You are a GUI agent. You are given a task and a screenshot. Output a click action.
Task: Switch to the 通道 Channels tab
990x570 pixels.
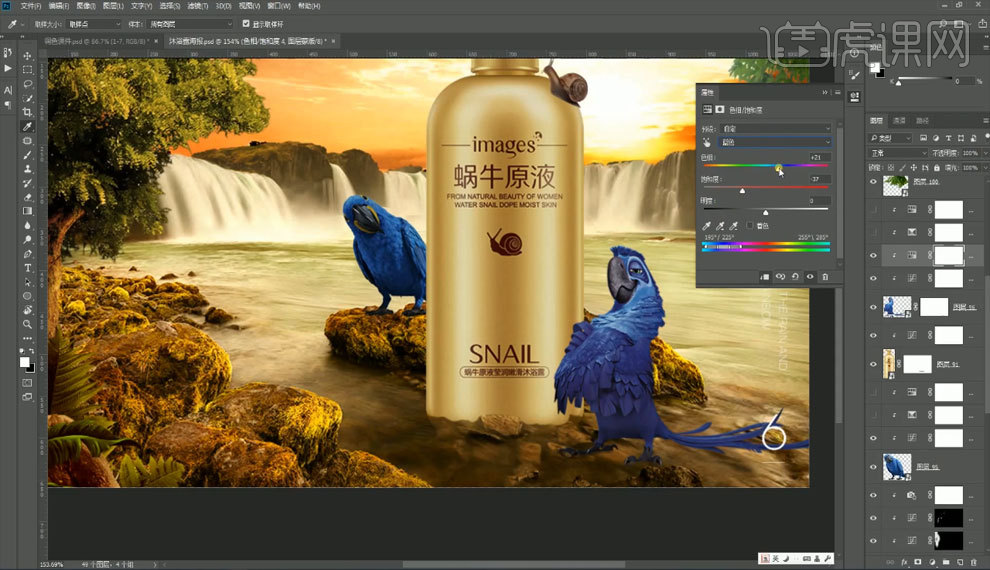(x=900, y=120)
